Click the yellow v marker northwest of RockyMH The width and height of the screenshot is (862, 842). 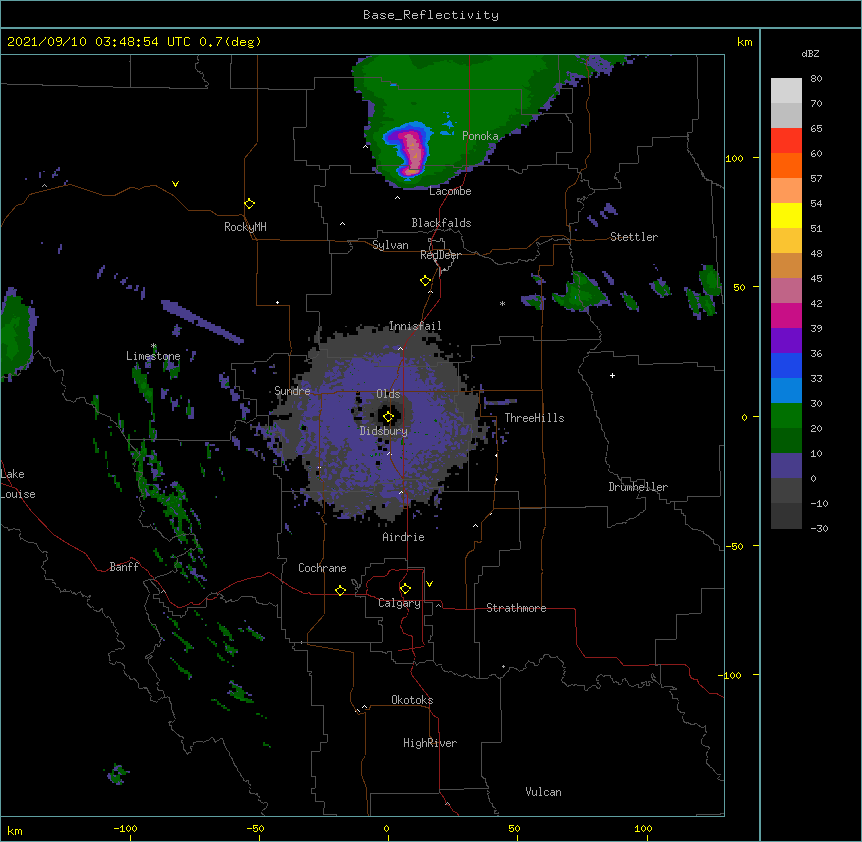tap(175, 184)
